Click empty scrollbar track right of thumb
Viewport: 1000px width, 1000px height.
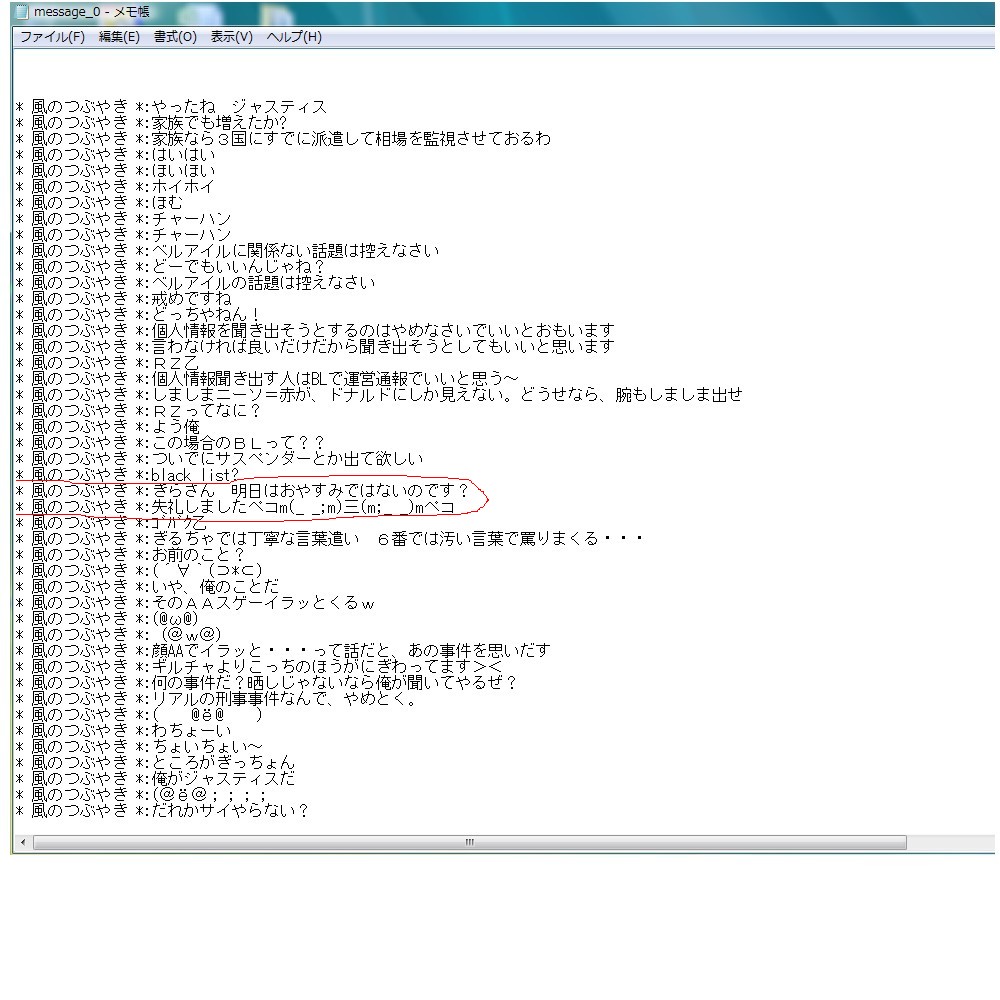950,843
